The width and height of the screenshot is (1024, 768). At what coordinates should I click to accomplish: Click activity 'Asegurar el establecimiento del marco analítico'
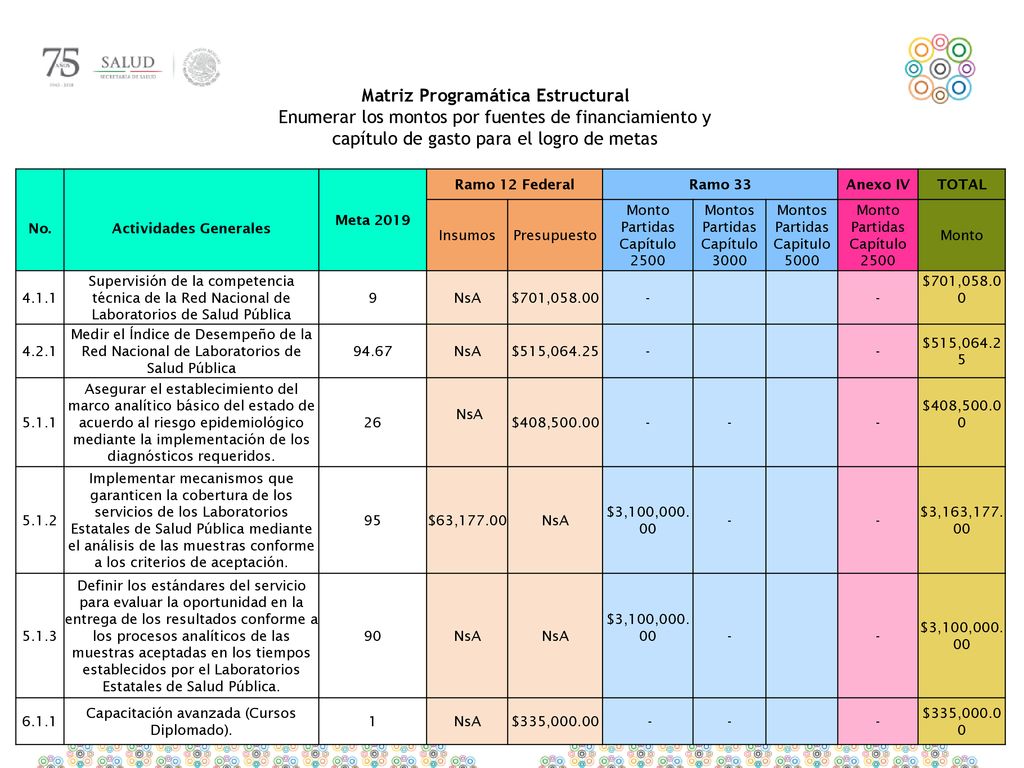(x=191, y=423)
